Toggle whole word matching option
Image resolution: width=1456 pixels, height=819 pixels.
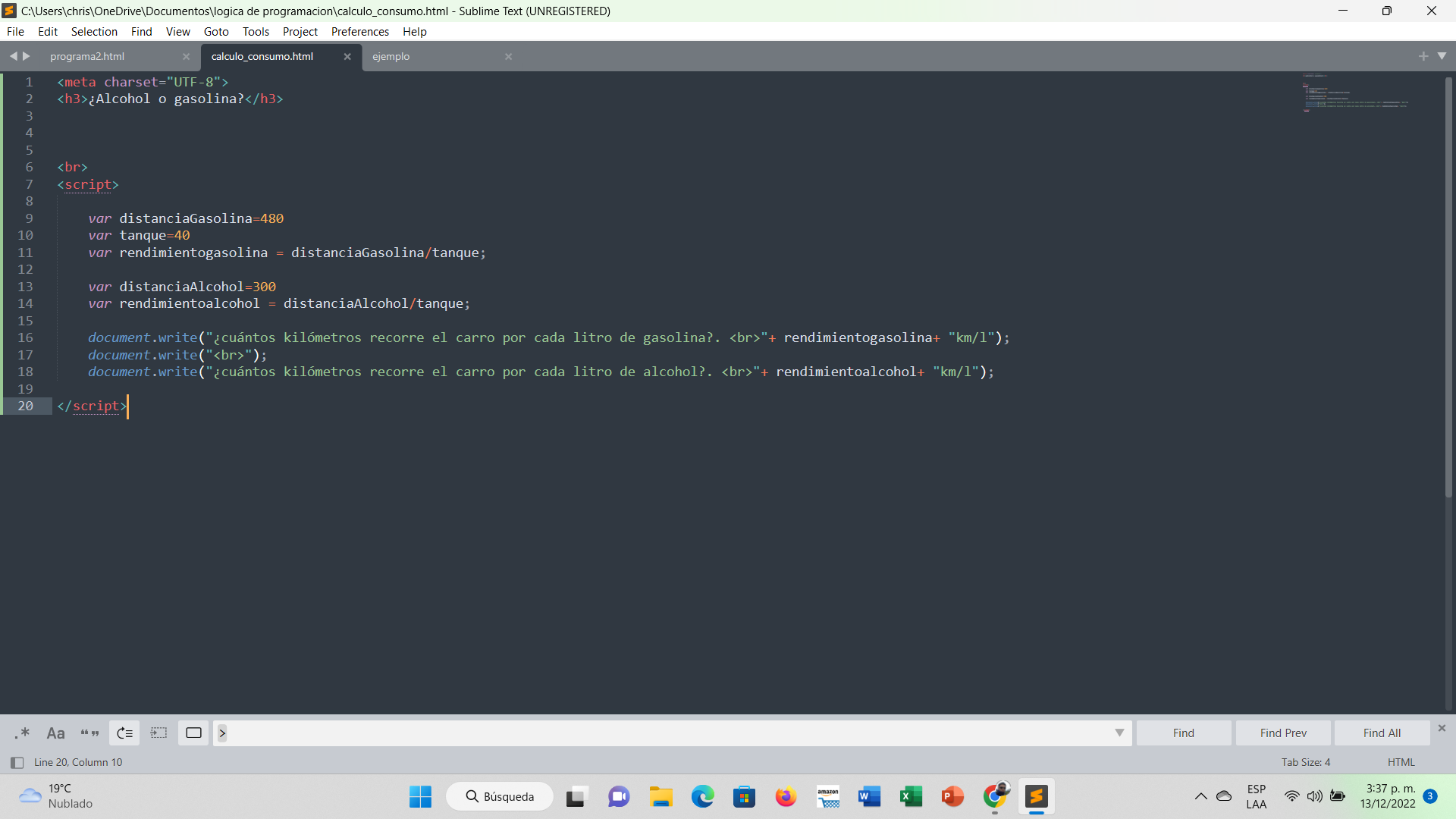pos(90,733)
